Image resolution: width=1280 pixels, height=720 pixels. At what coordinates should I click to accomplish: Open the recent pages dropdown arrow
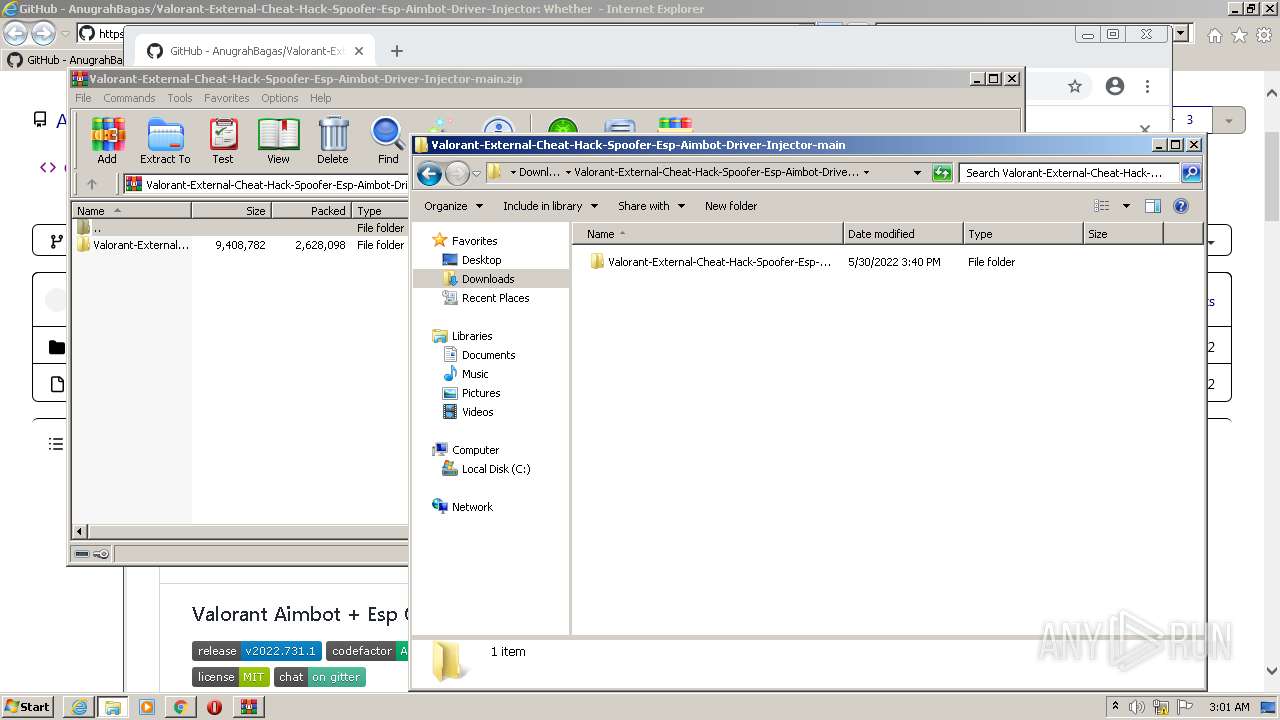[476, 173]
